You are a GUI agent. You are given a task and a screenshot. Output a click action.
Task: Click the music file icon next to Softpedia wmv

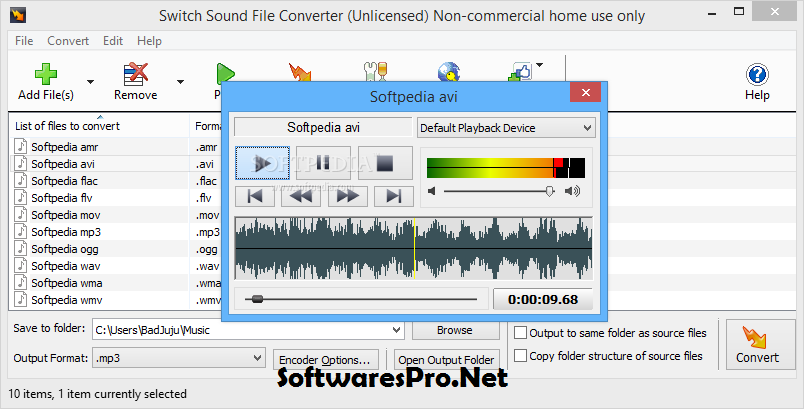[21, 299]
